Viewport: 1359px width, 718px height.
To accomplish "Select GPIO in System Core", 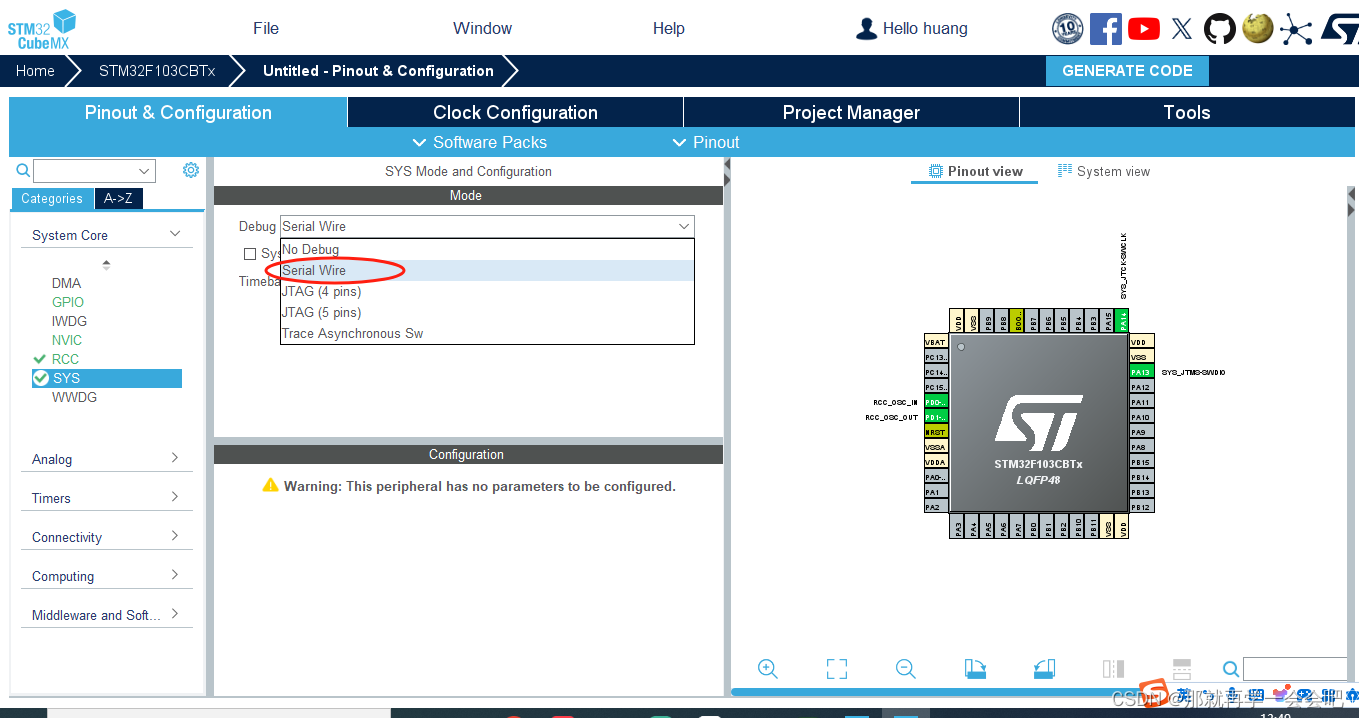I will tap(68, 302).
